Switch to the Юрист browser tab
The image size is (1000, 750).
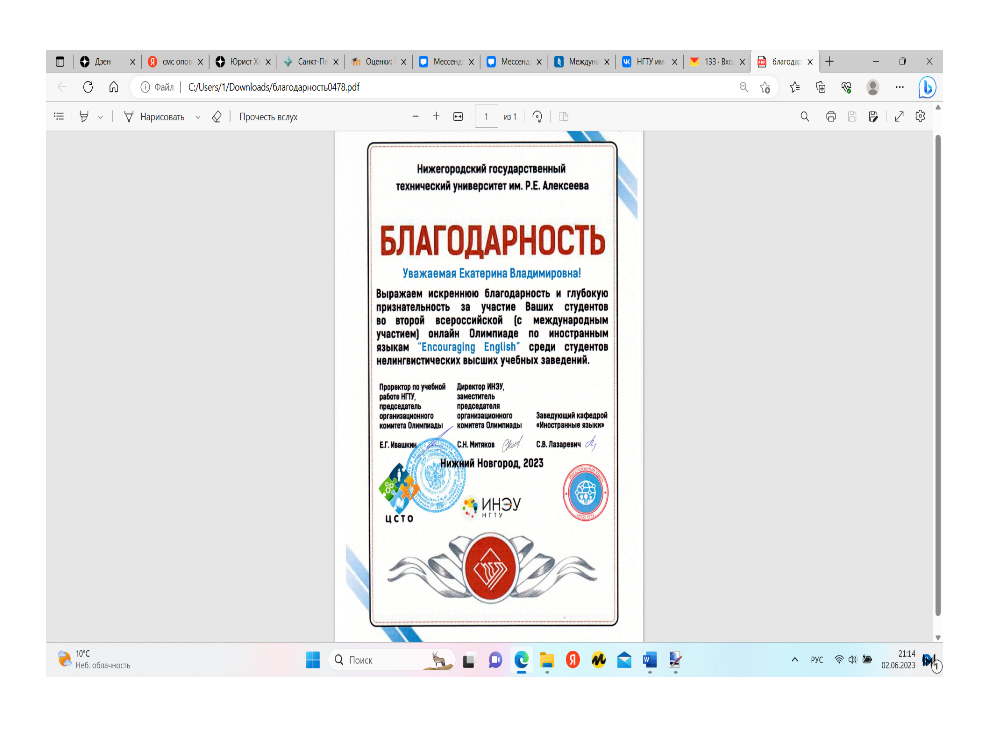click(240, 61)
